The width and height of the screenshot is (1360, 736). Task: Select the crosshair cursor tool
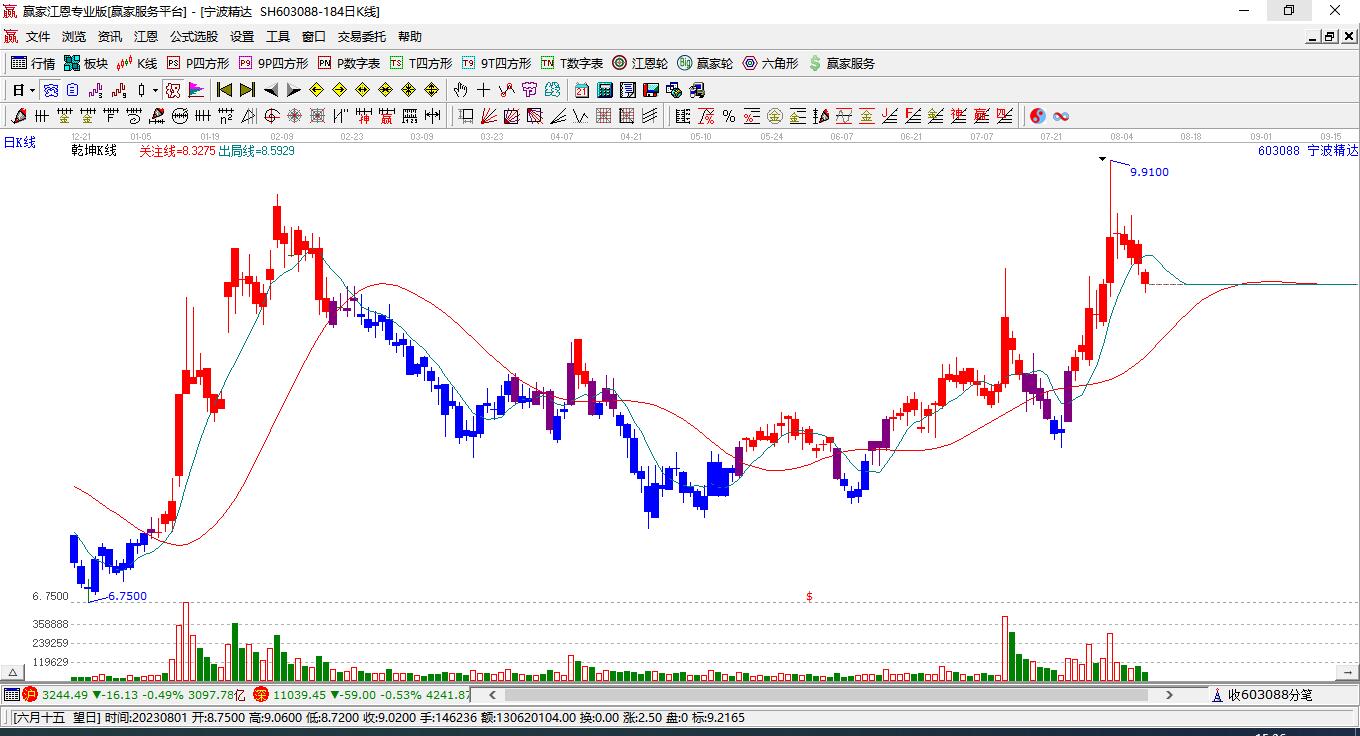point(484,90)
